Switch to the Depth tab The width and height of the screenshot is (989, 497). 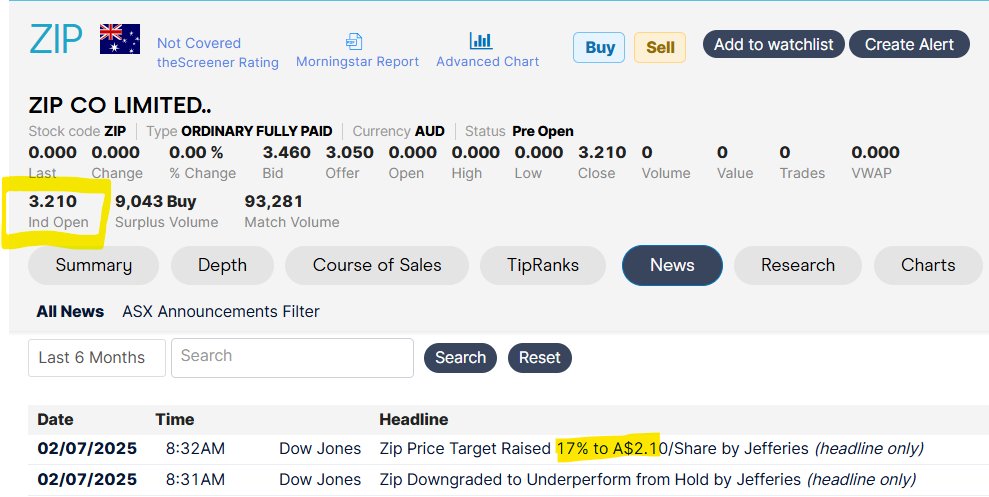click(x=222, y=265)
